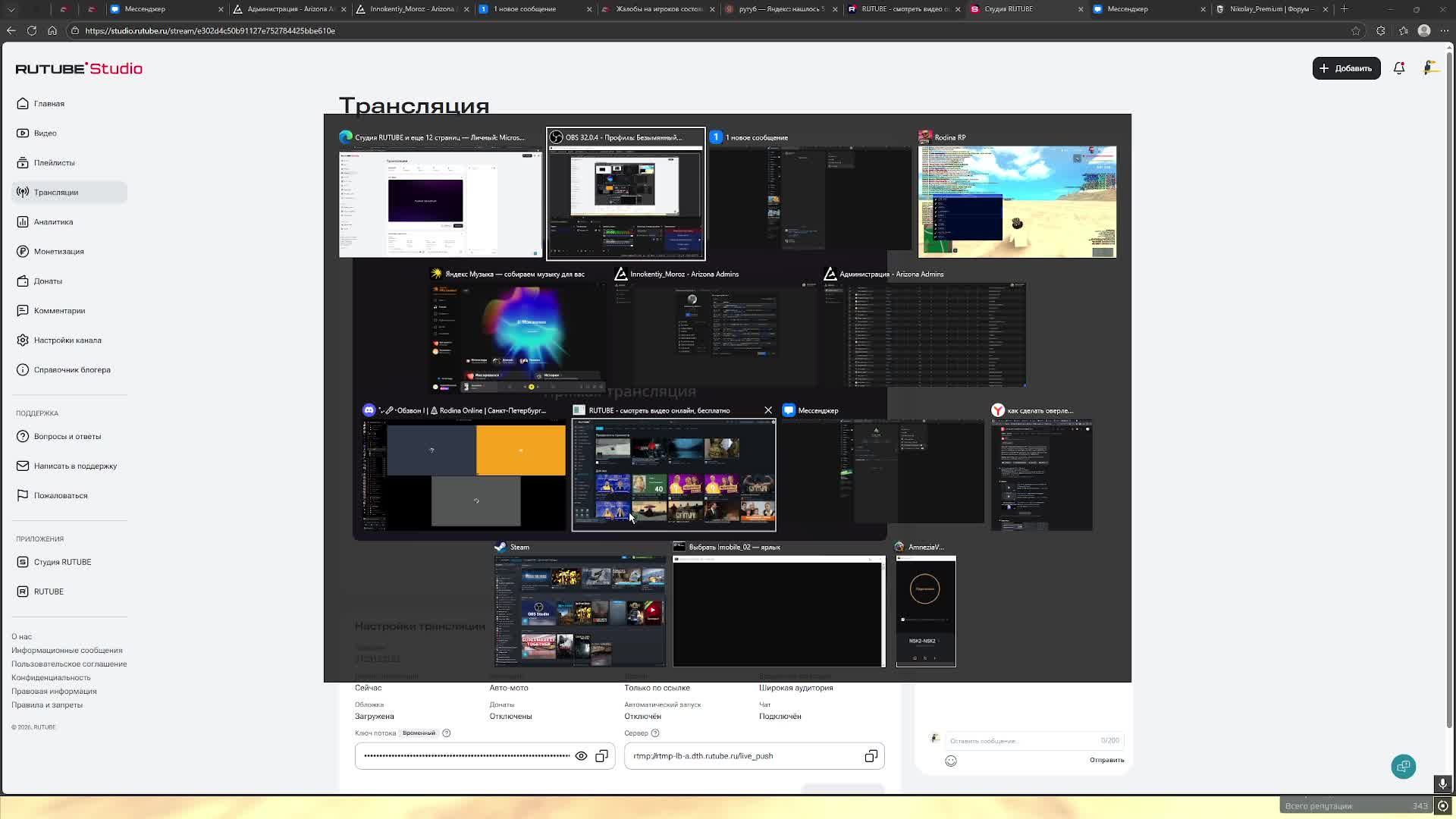1456x819 pixels.
Task: Open the user avatar account menu
Action: tap(1430, 68)
